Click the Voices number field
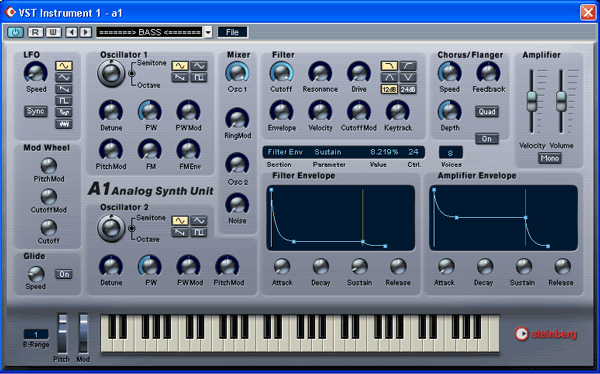Screen dimensions: 600x374 [450, 153]
